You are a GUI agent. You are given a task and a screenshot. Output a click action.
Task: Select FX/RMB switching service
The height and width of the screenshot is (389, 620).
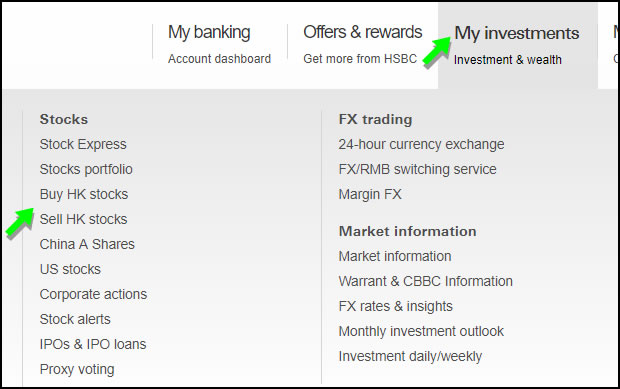pos(418,169)
